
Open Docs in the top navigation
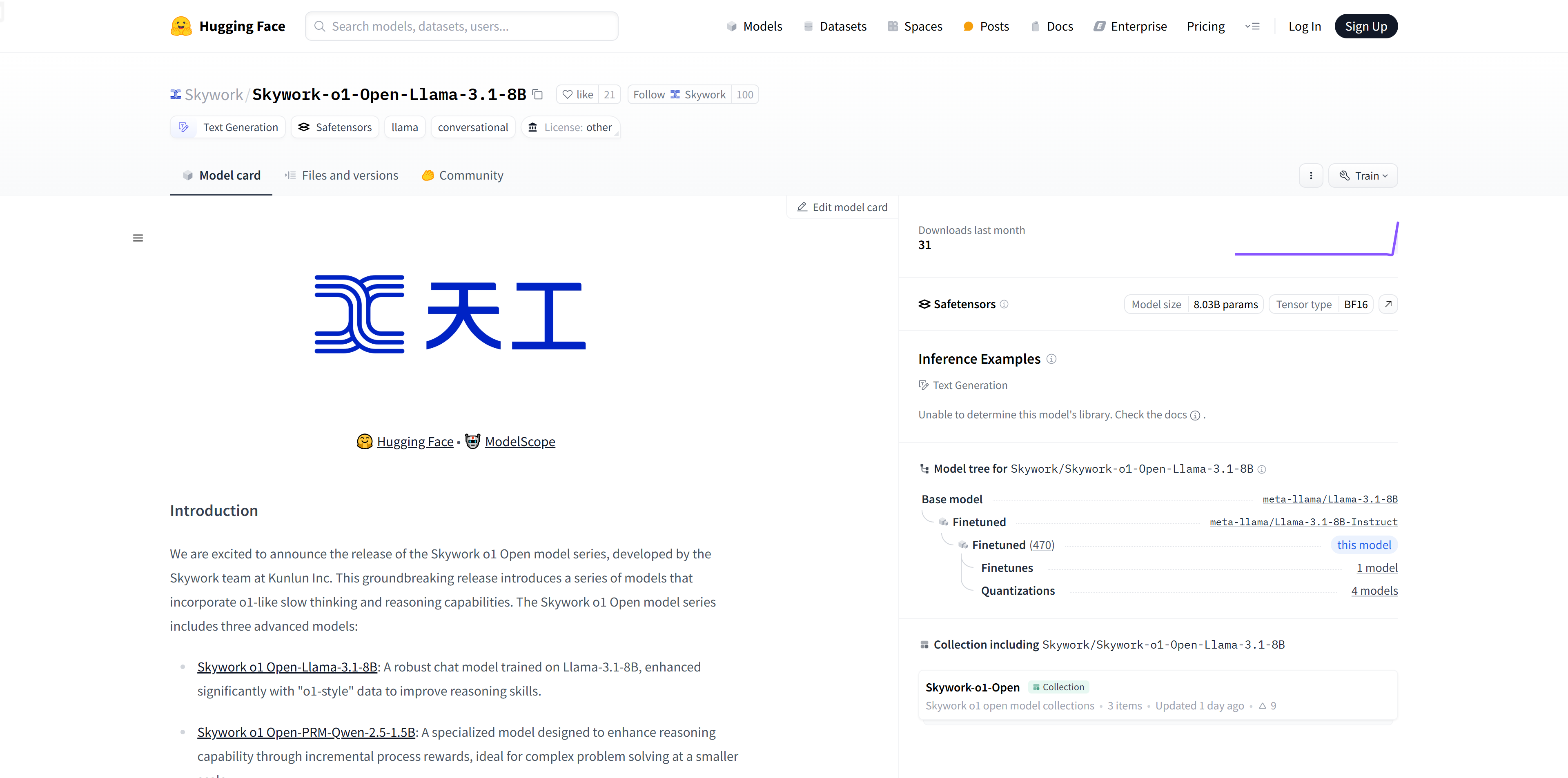click(1052, 26)
